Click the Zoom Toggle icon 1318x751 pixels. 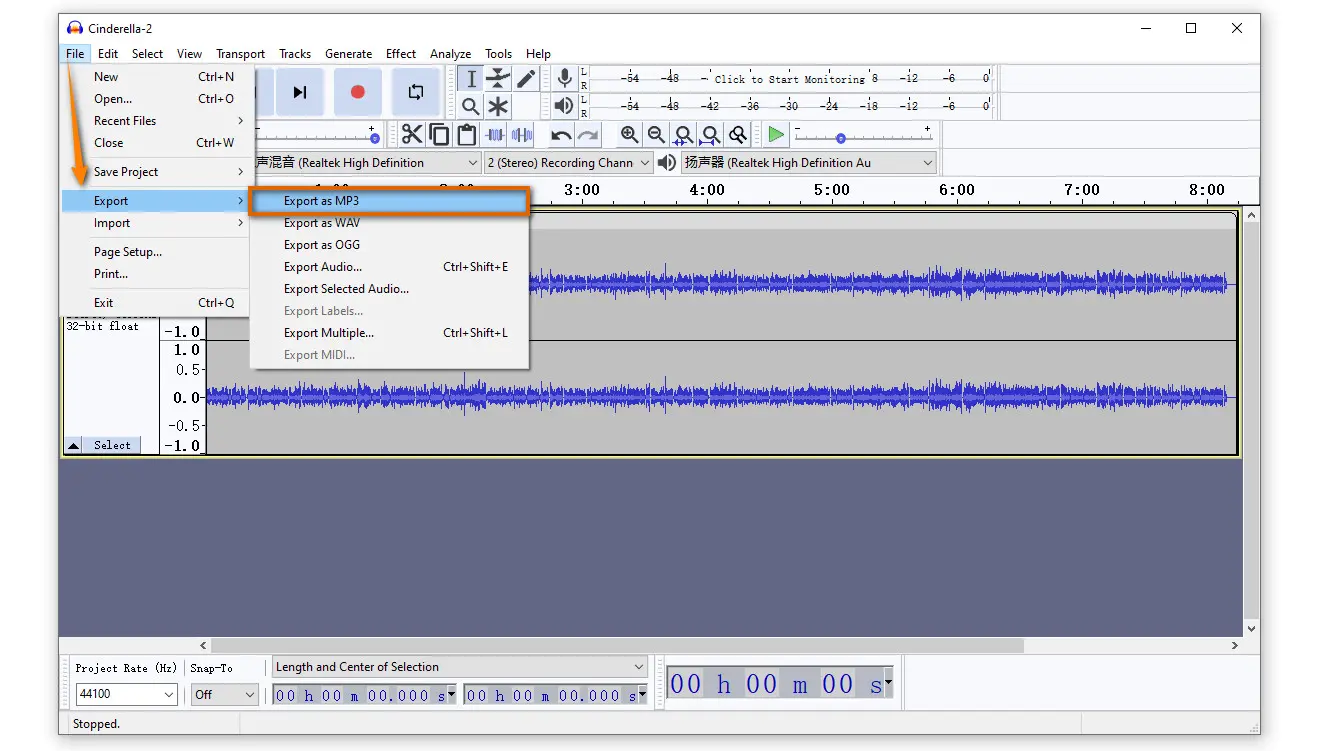coord(737,135)
